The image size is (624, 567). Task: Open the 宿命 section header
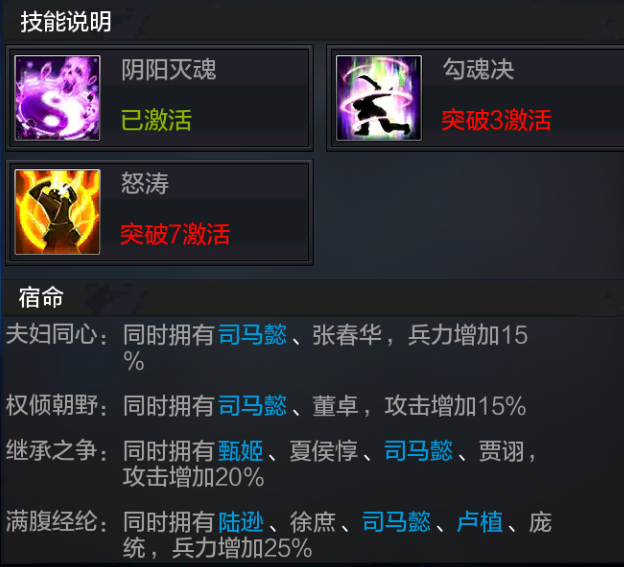click(41, 298)
